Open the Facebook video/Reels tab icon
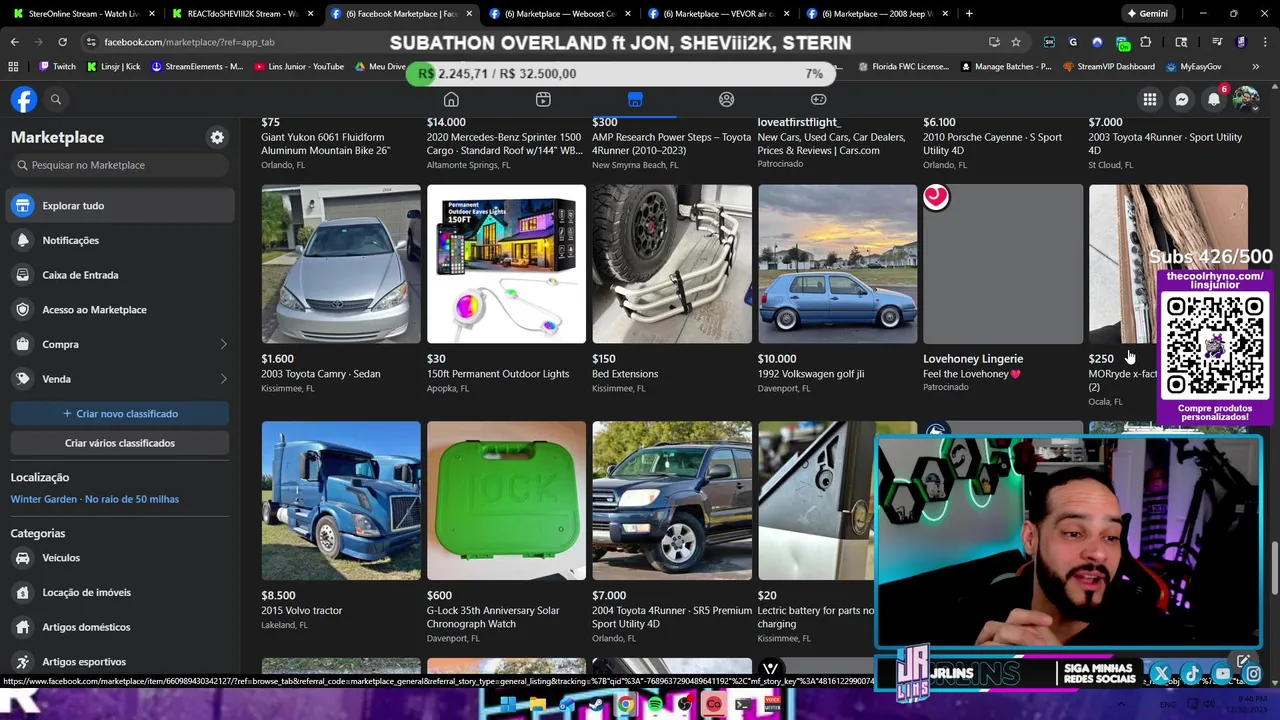This screenshot has width=1280, height=720. point(543,99)
